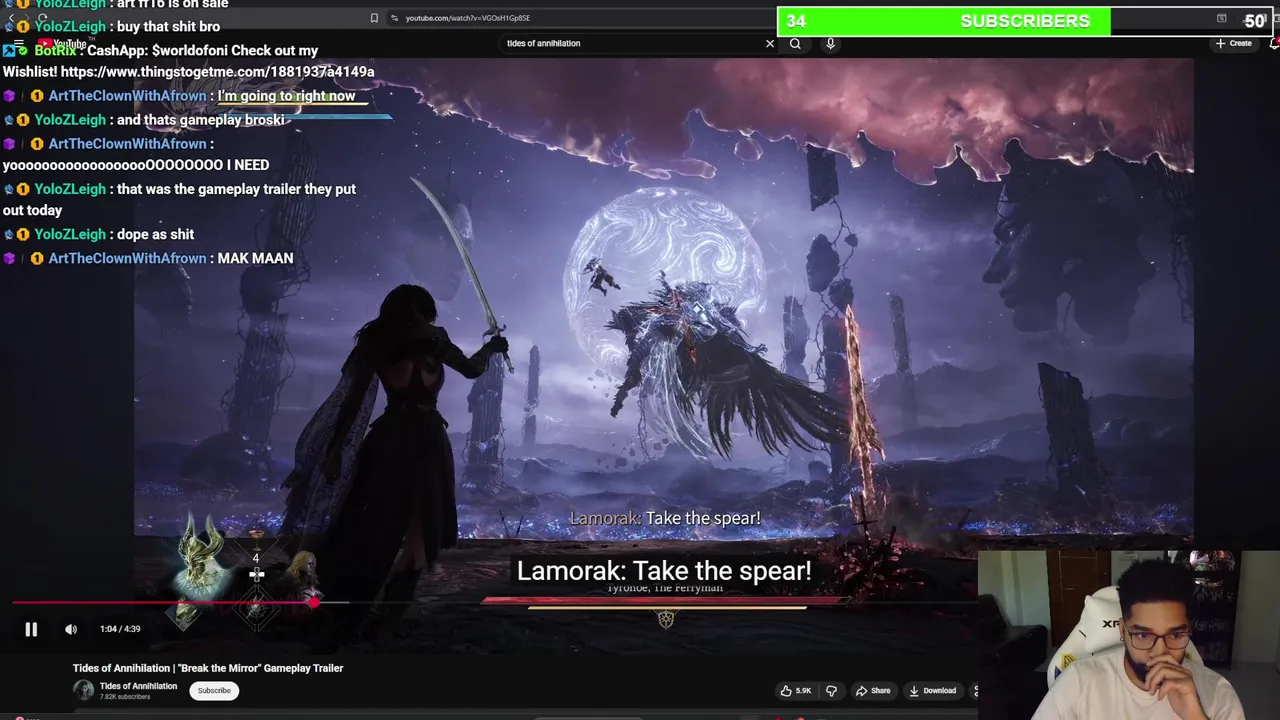Click the Tides of Annihilation channel name
The width and height of the screenshot is (1280, 720).
[138, 686]
